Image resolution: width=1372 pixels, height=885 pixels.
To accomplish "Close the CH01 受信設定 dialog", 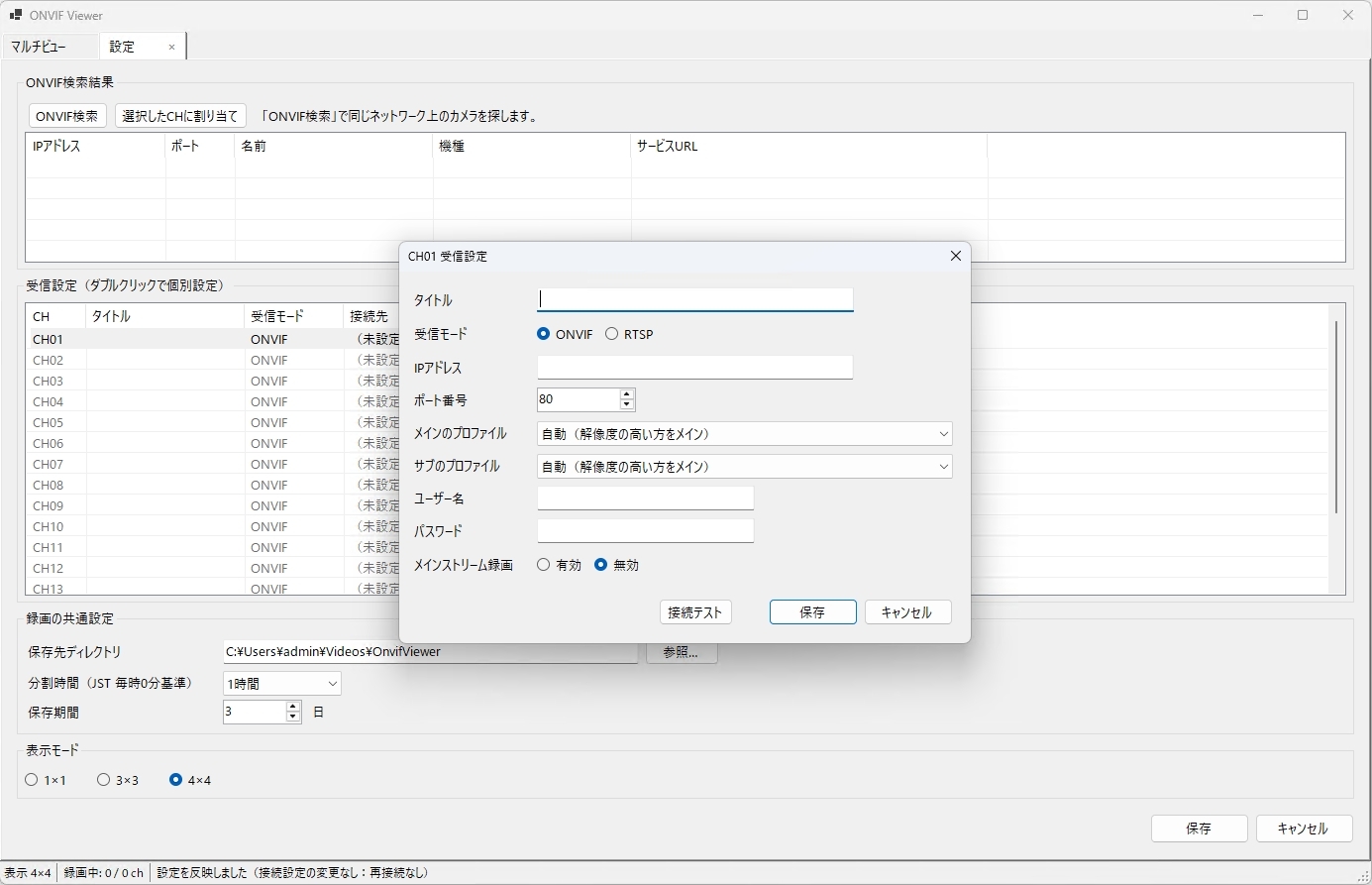I will pyautogui.click(x=956, y=256).
